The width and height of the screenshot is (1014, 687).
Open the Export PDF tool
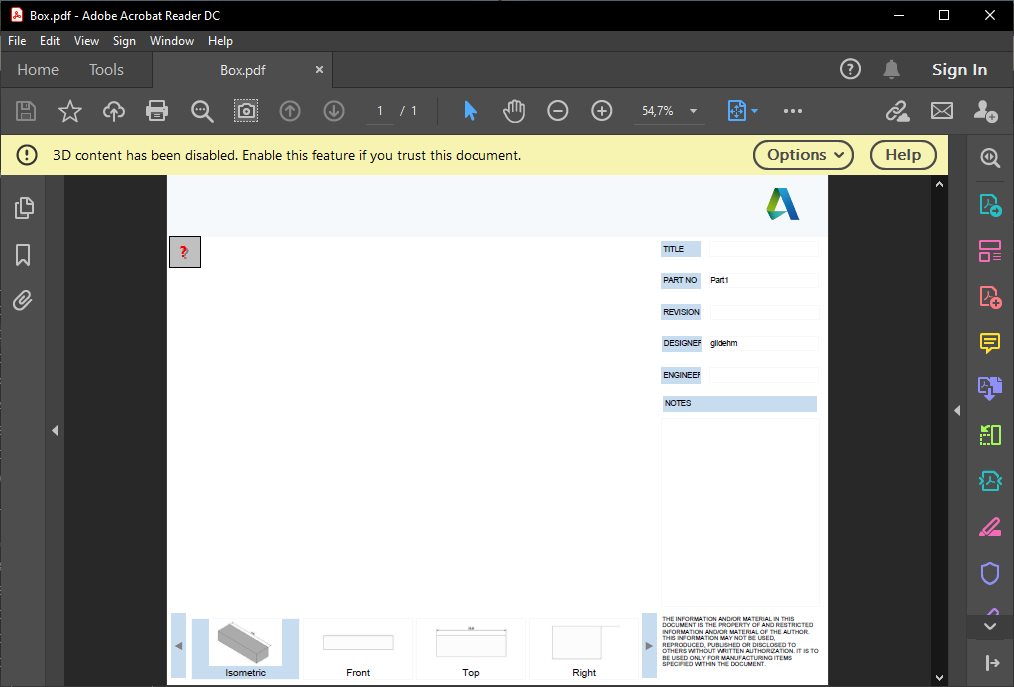(990, 204)
